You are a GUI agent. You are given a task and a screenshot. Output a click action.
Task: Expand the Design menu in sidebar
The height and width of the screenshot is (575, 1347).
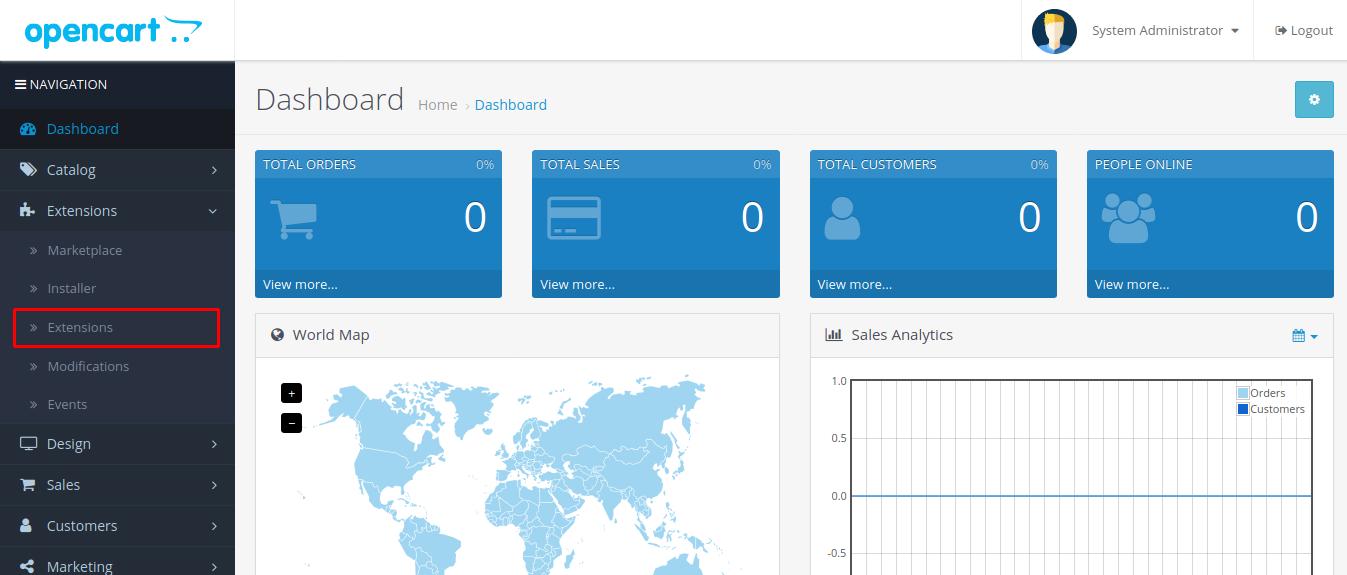click(117, 444)
